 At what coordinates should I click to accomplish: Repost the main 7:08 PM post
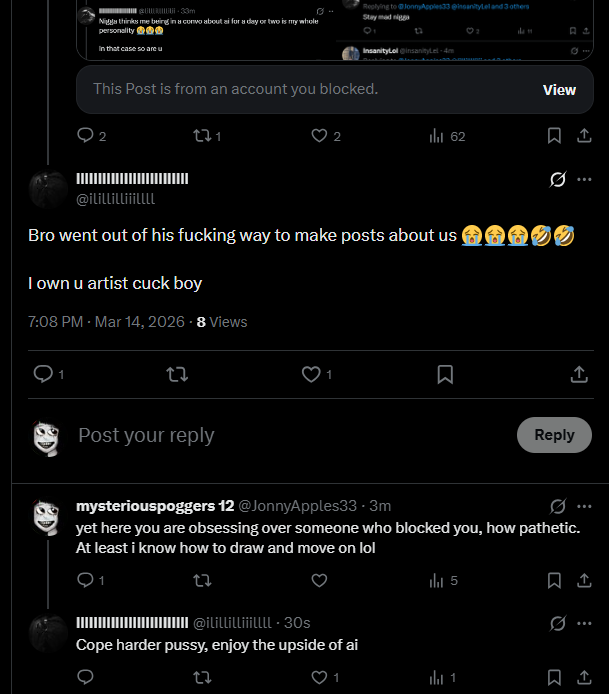[176, 374]
